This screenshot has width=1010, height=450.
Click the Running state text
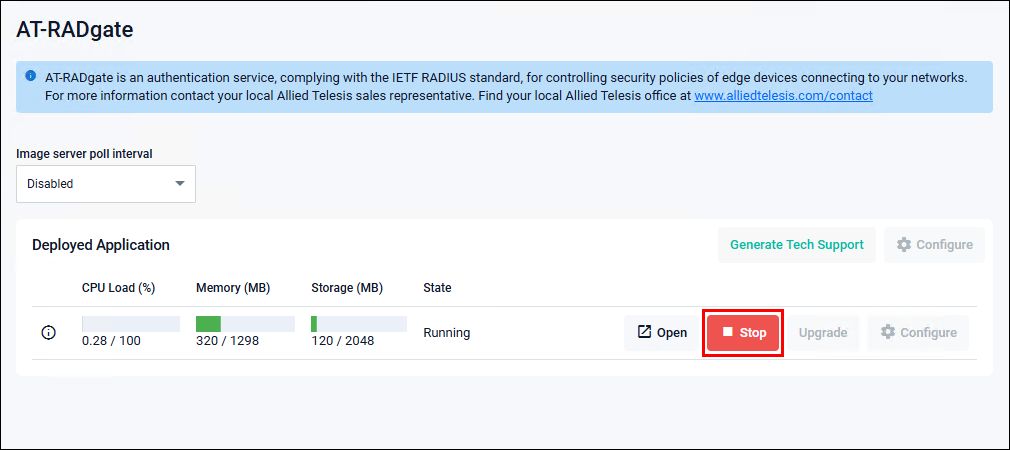tap(446, 333)
